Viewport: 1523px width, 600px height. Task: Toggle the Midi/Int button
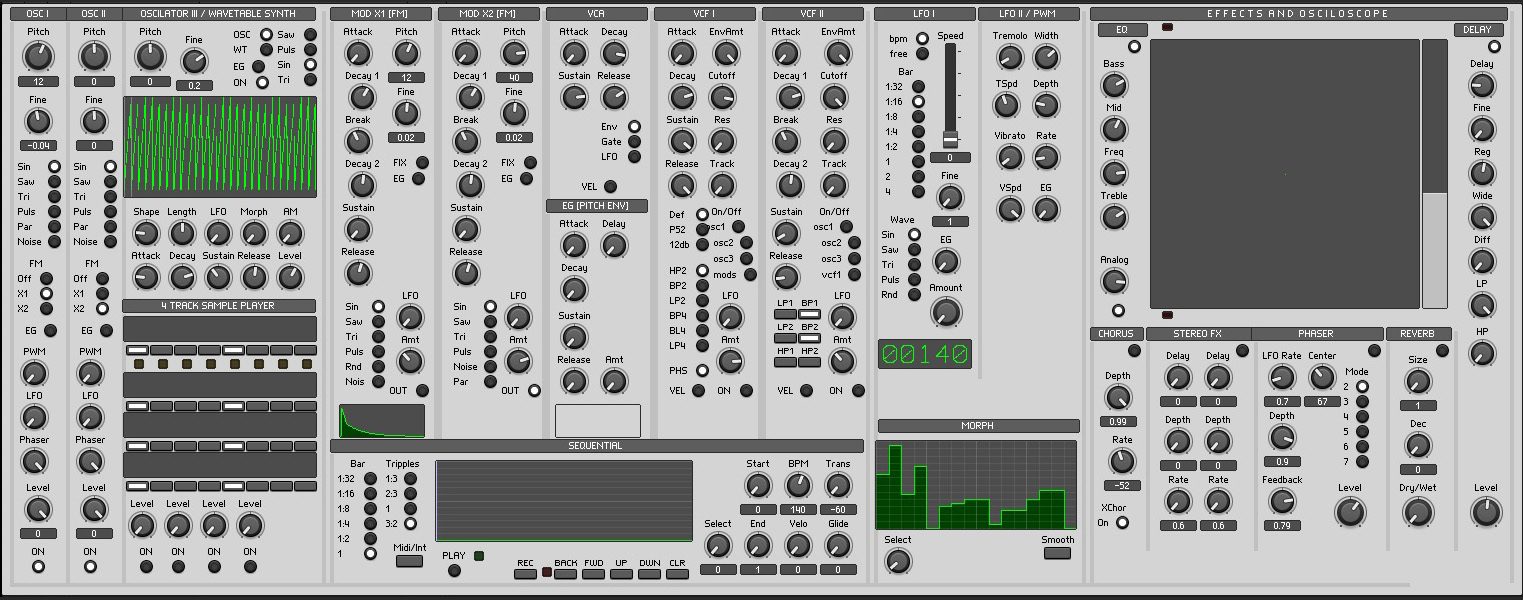(x=409, y=561)
